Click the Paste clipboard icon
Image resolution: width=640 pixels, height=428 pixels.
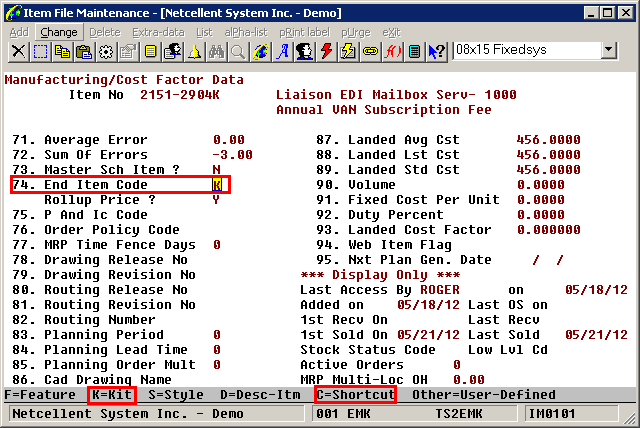84,52
